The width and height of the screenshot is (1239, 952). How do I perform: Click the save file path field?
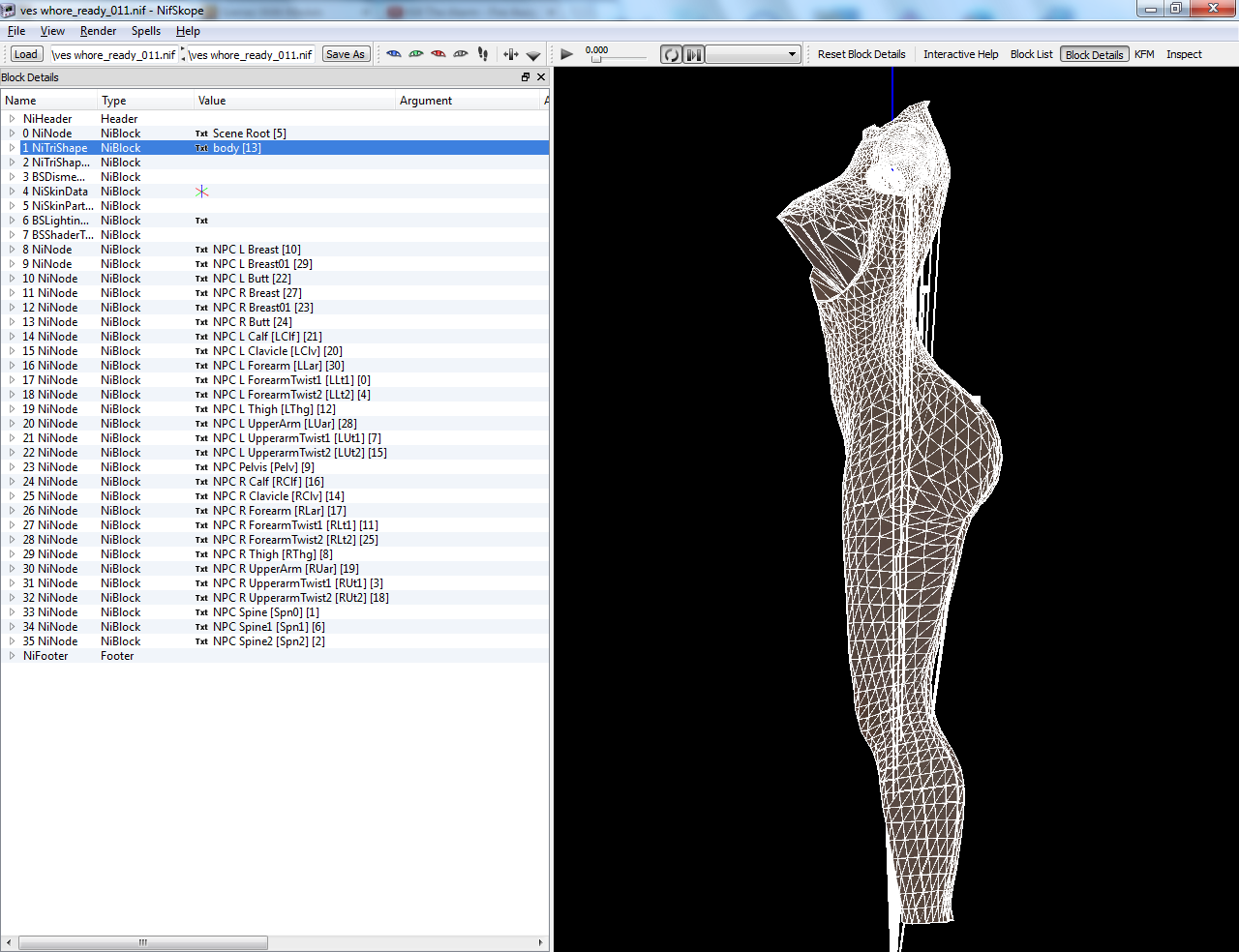pos(251,54)
